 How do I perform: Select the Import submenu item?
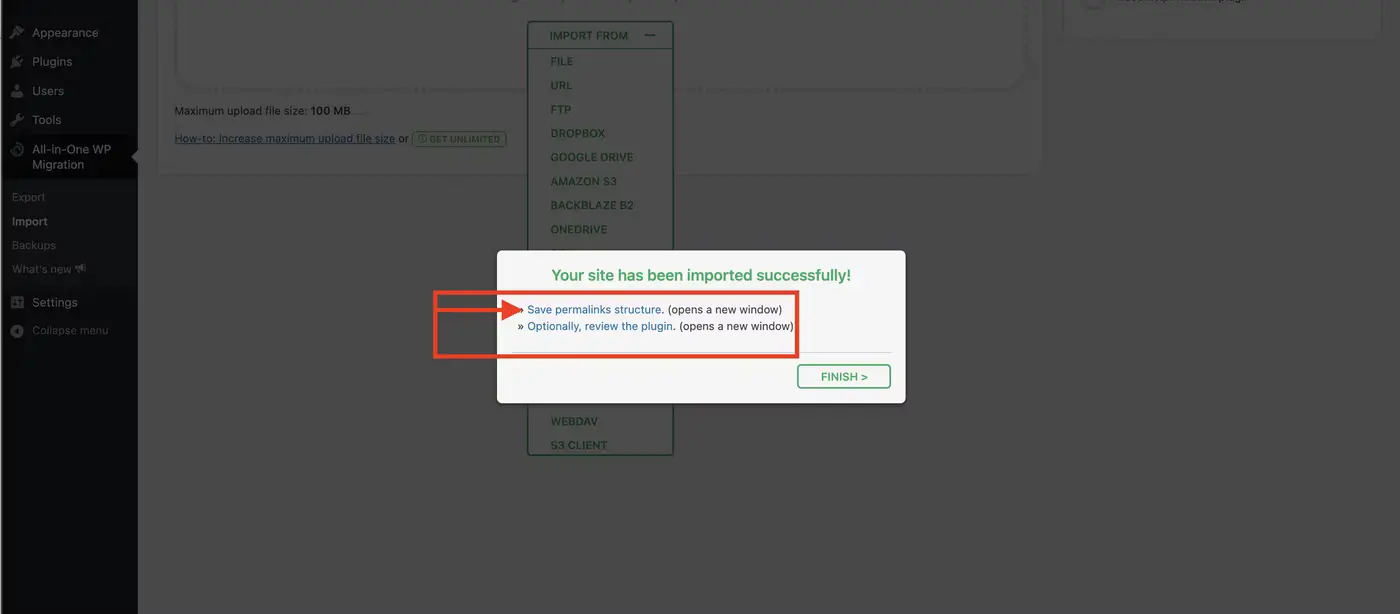point(30,222)
